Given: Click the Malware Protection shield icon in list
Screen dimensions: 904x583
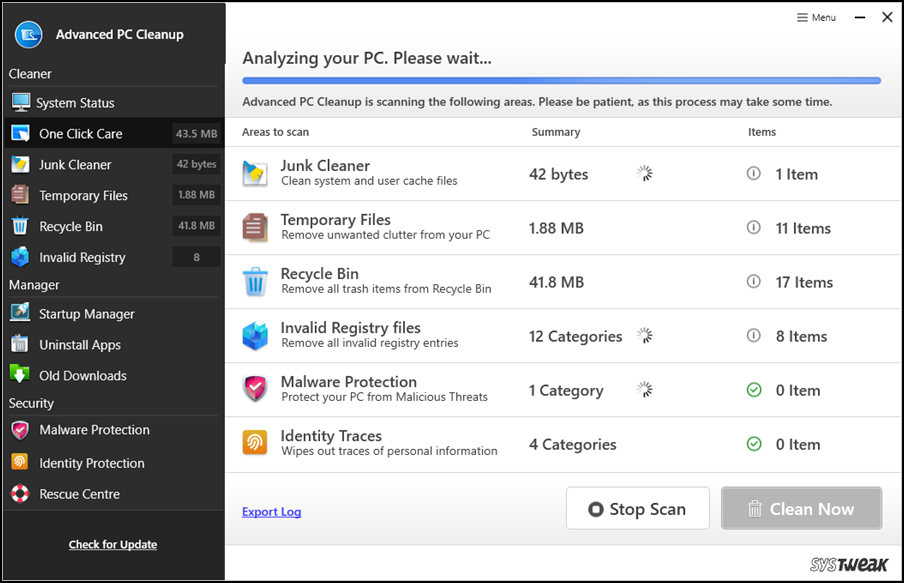Looking at the screenshot, I should [255, 390].
